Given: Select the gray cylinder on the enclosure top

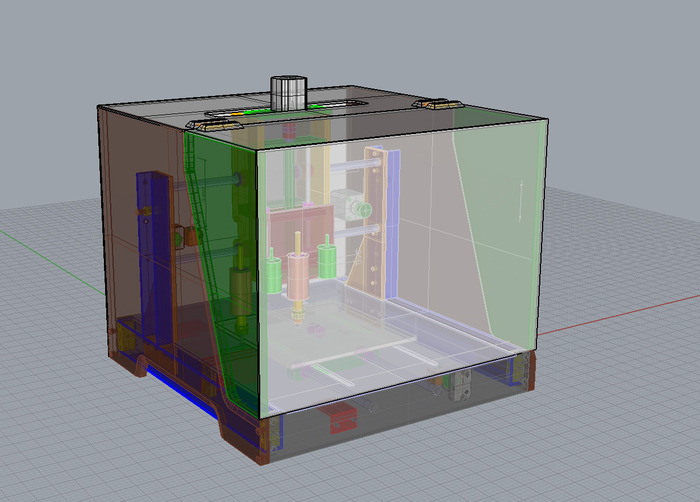Looking at the screenshot, I should click(288, 93).
